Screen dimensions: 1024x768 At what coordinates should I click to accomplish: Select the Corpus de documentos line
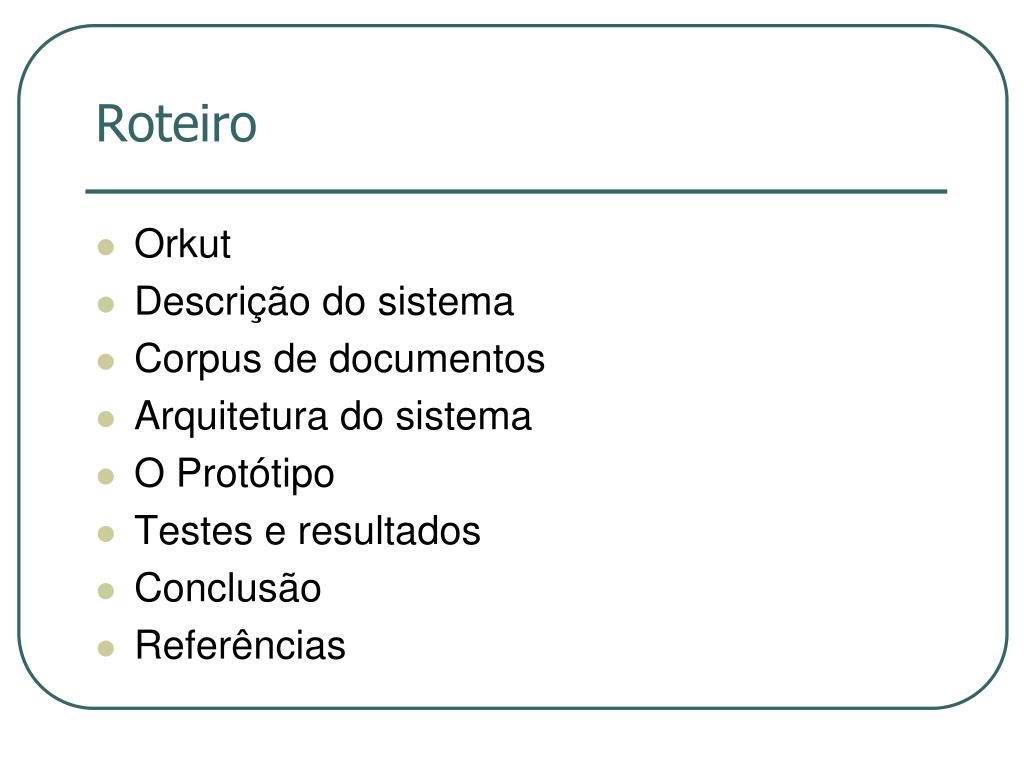[340, 360]
